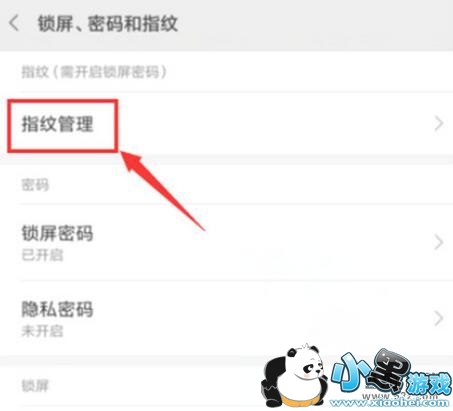Click the 密码 section header
This screenshot has width=453, height=411.
tap(35, 185)
